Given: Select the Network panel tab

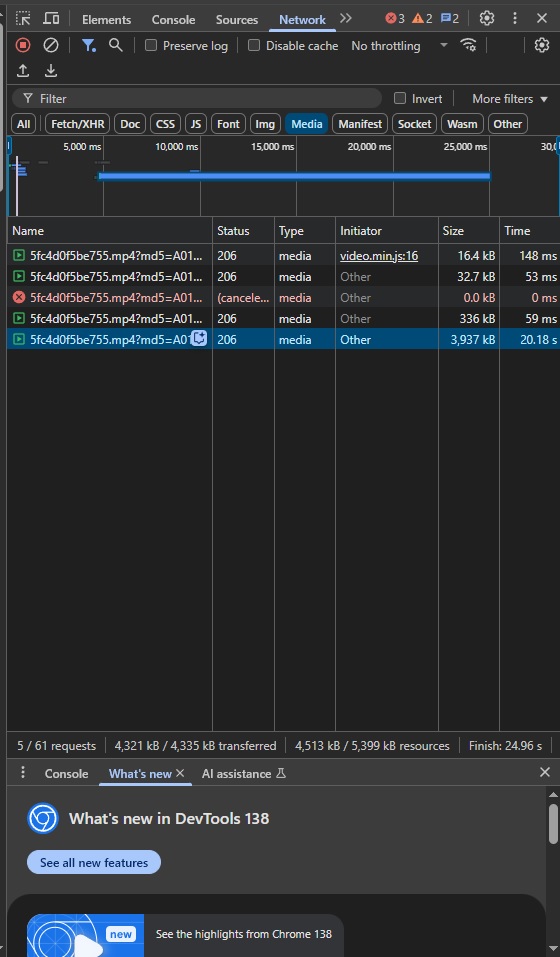Looking at the screenshot, I should point(302,20).
